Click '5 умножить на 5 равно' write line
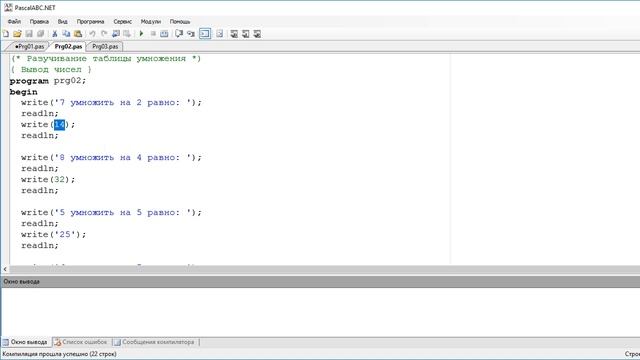This screenshot has width=640, height=360. [x=111, y=213]
